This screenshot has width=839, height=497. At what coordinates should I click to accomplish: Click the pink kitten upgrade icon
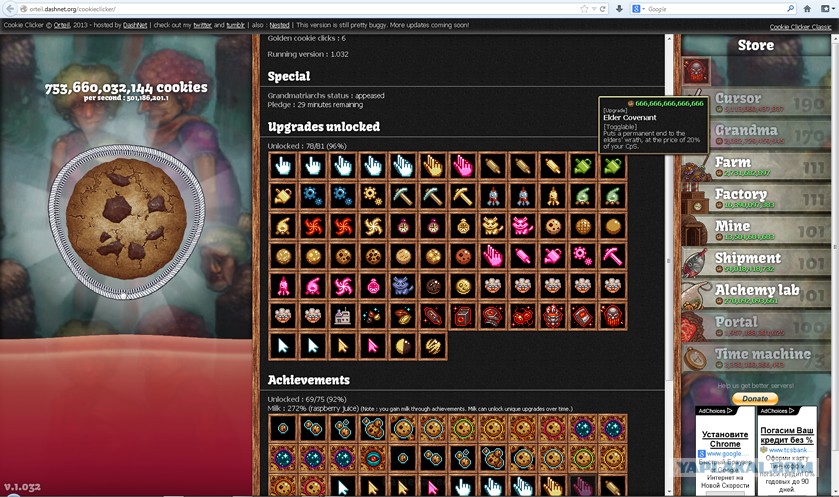tap(523, 226)
